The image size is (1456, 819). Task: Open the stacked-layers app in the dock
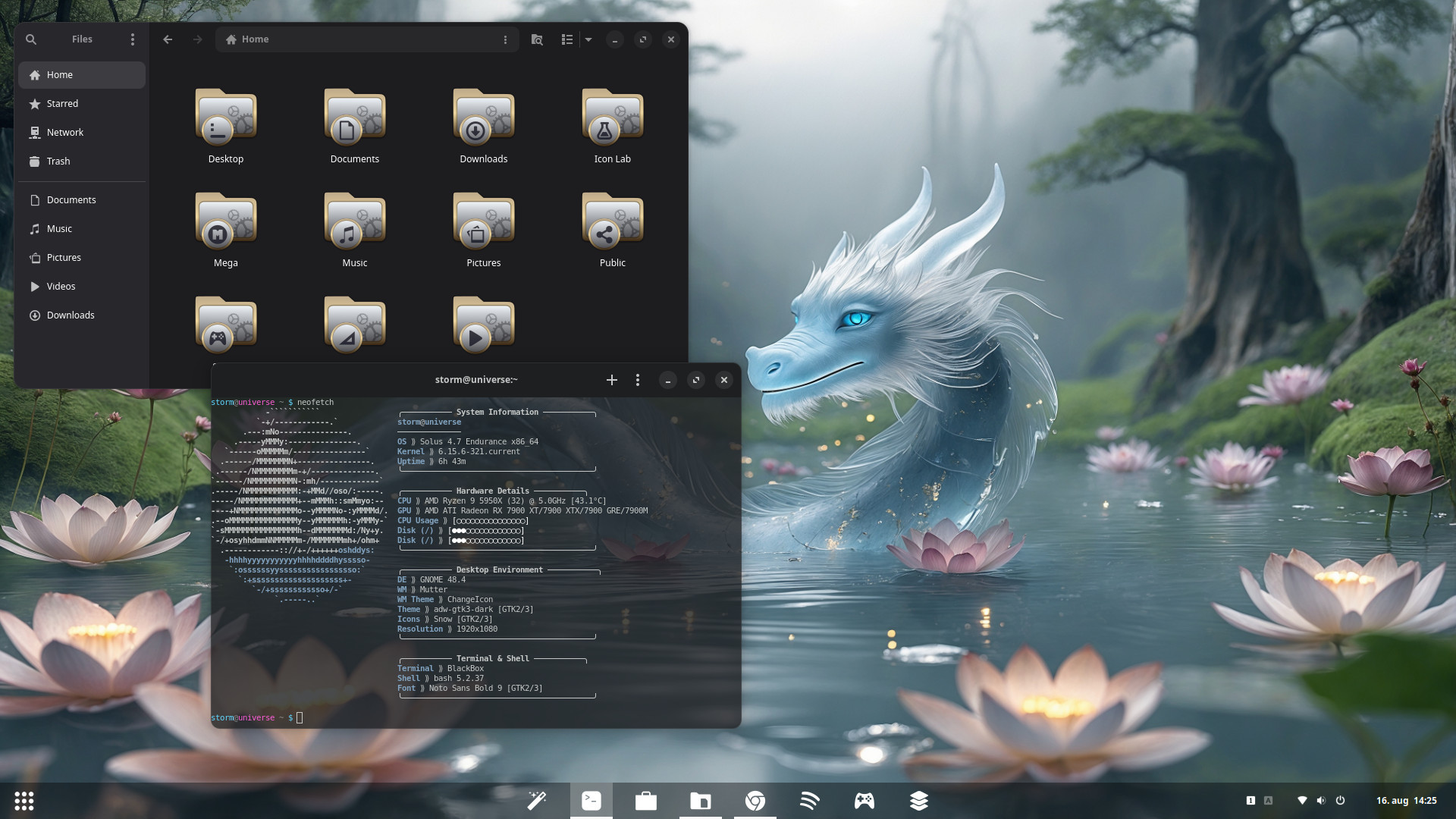(x=919, y=801)
